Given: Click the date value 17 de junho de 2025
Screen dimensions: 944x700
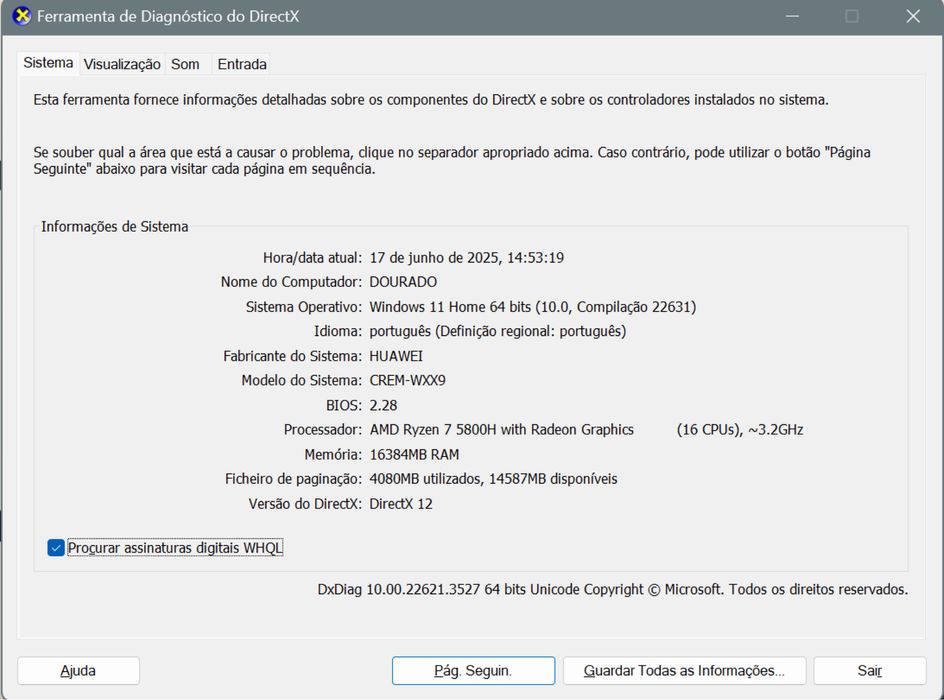Looking at the screenshot, I should click(x=434, y=258).
